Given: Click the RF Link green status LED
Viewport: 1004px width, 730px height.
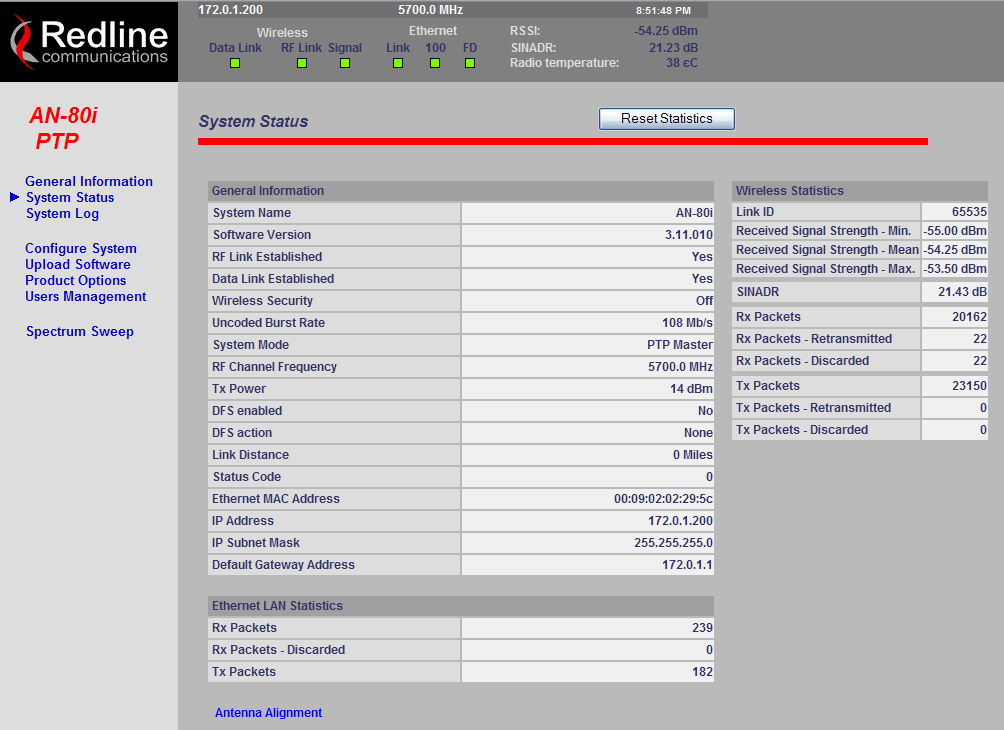Looking at the screenshot, I should point(301,63).
